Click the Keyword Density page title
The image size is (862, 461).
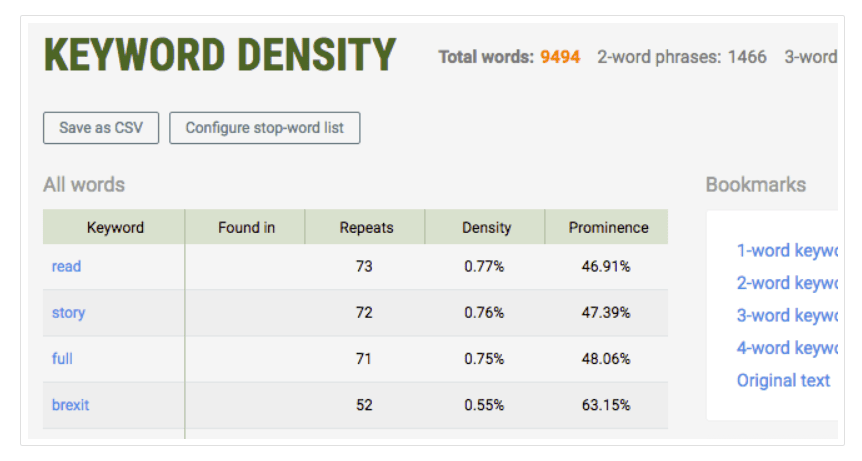(x=220, y=55)
